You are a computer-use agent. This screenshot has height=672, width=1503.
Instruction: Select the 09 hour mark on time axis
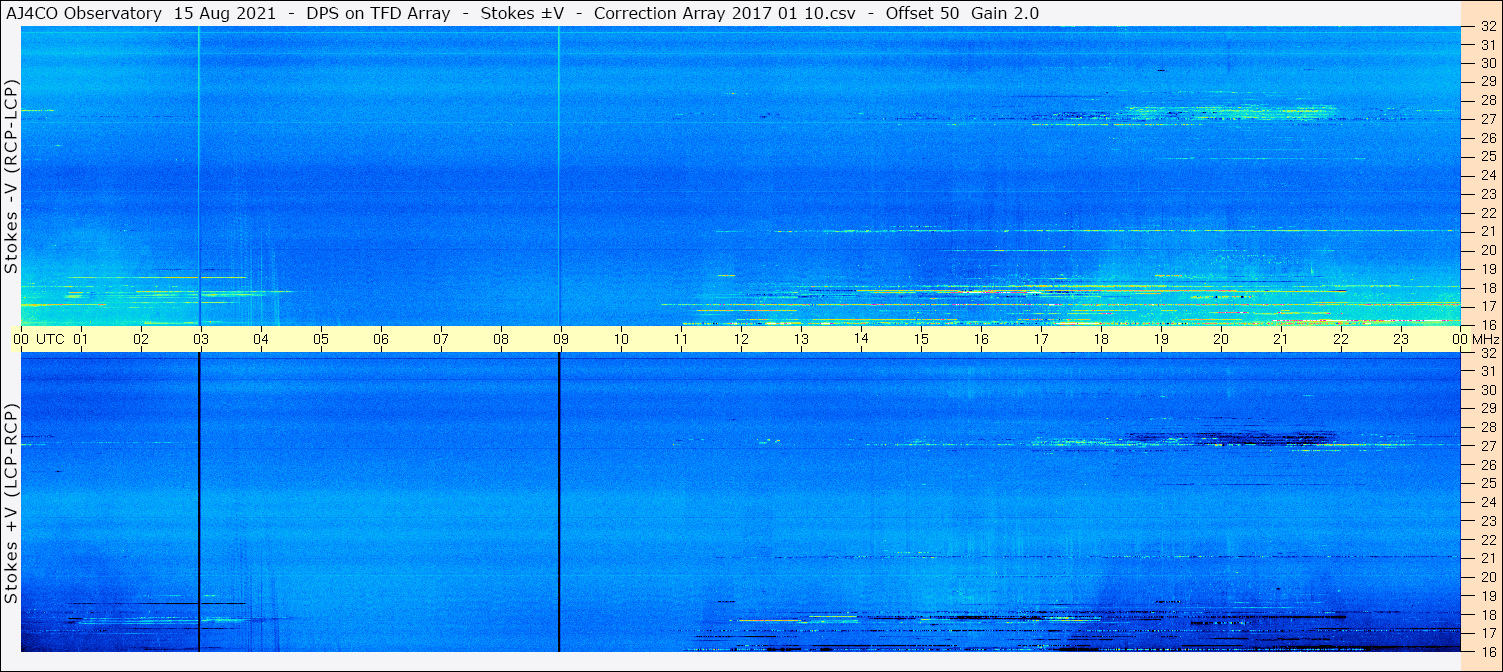(561, 339)
